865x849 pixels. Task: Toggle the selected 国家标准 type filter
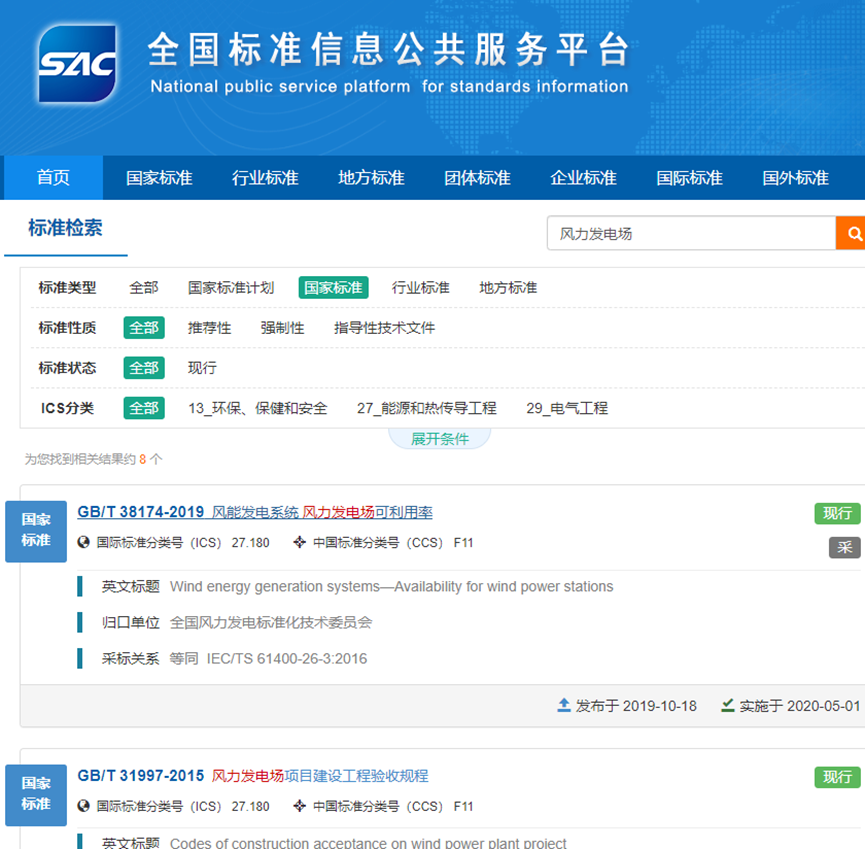click(333, 287)
